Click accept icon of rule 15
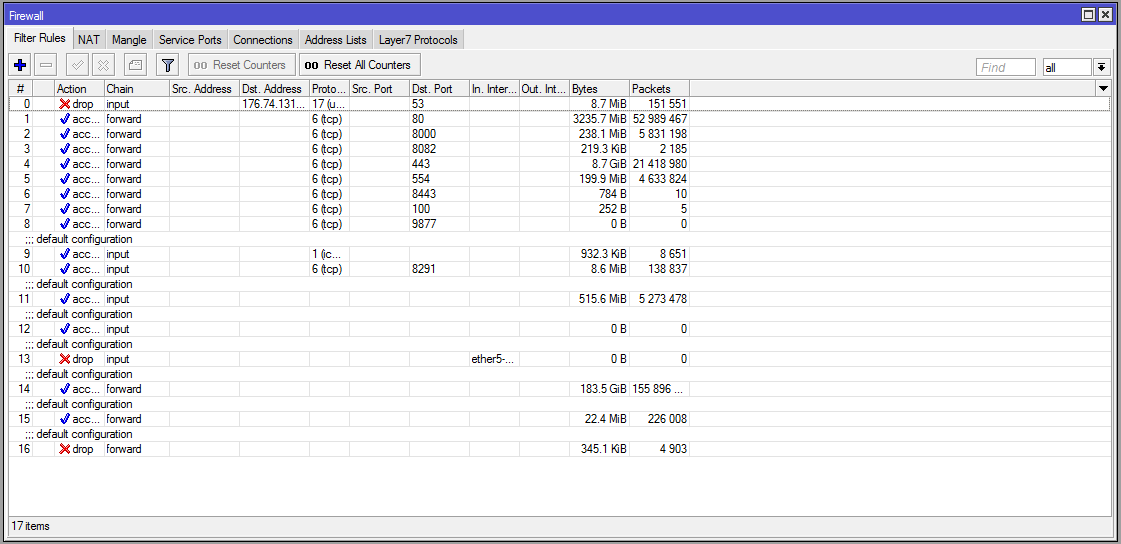 click(64, 420)
